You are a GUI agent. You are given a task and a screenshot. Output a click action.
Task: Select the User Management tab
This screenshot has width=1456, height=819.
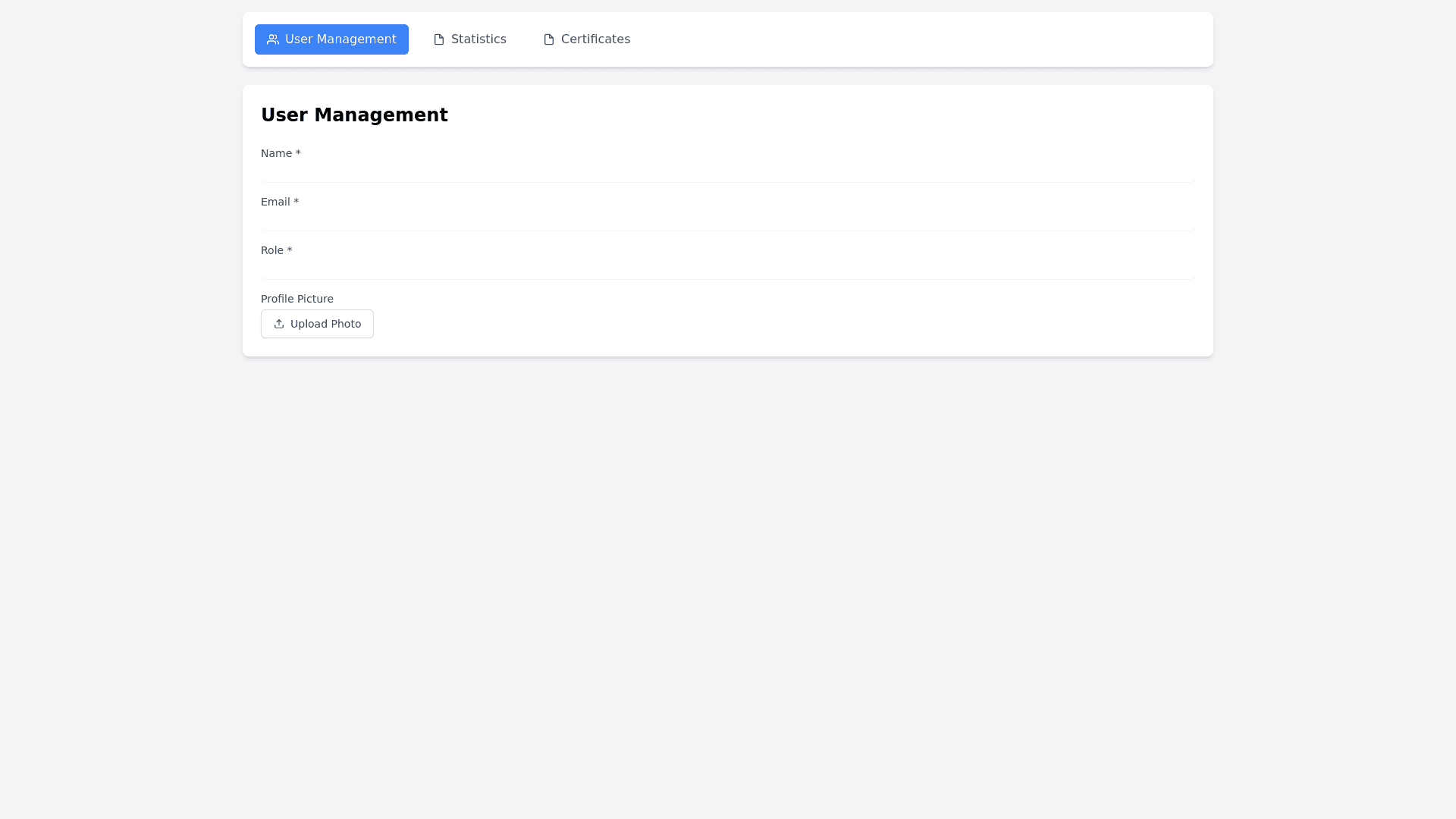click(331, 39)
